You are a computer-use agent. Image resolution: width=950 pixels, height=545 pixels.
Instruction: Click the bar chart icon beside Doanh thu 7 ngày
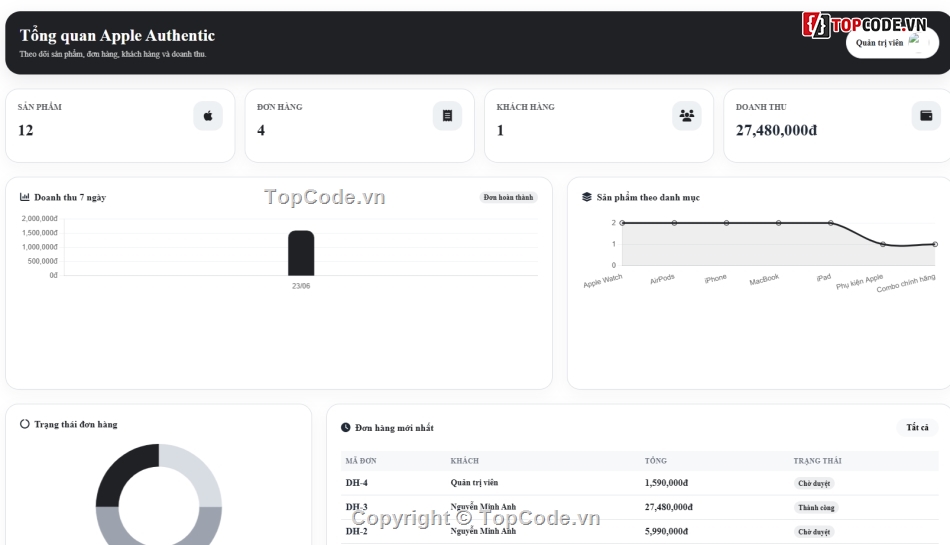(x=25, y=197)
